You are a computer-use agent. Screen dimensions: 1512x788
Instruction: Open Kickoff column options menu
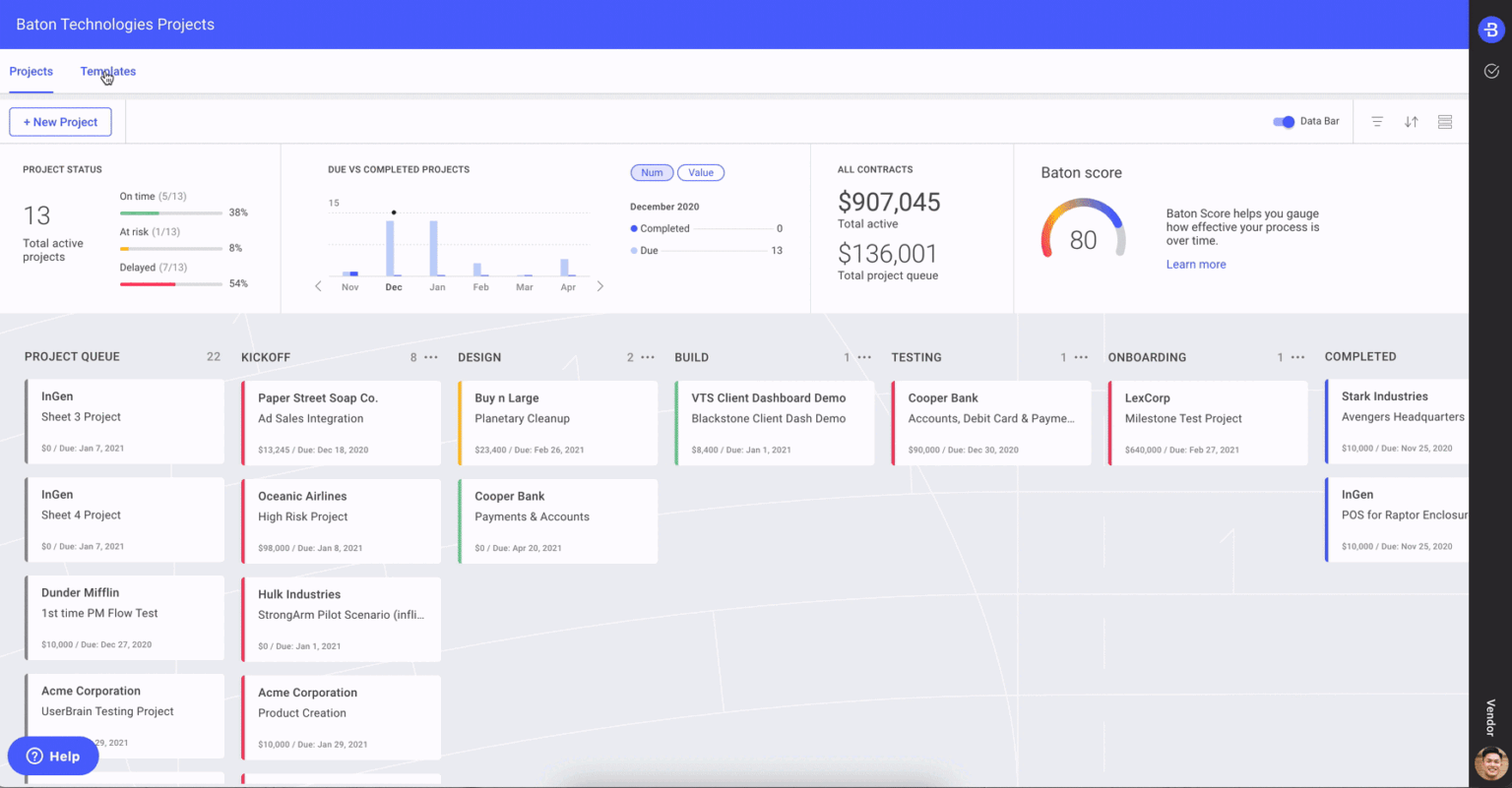431,357
